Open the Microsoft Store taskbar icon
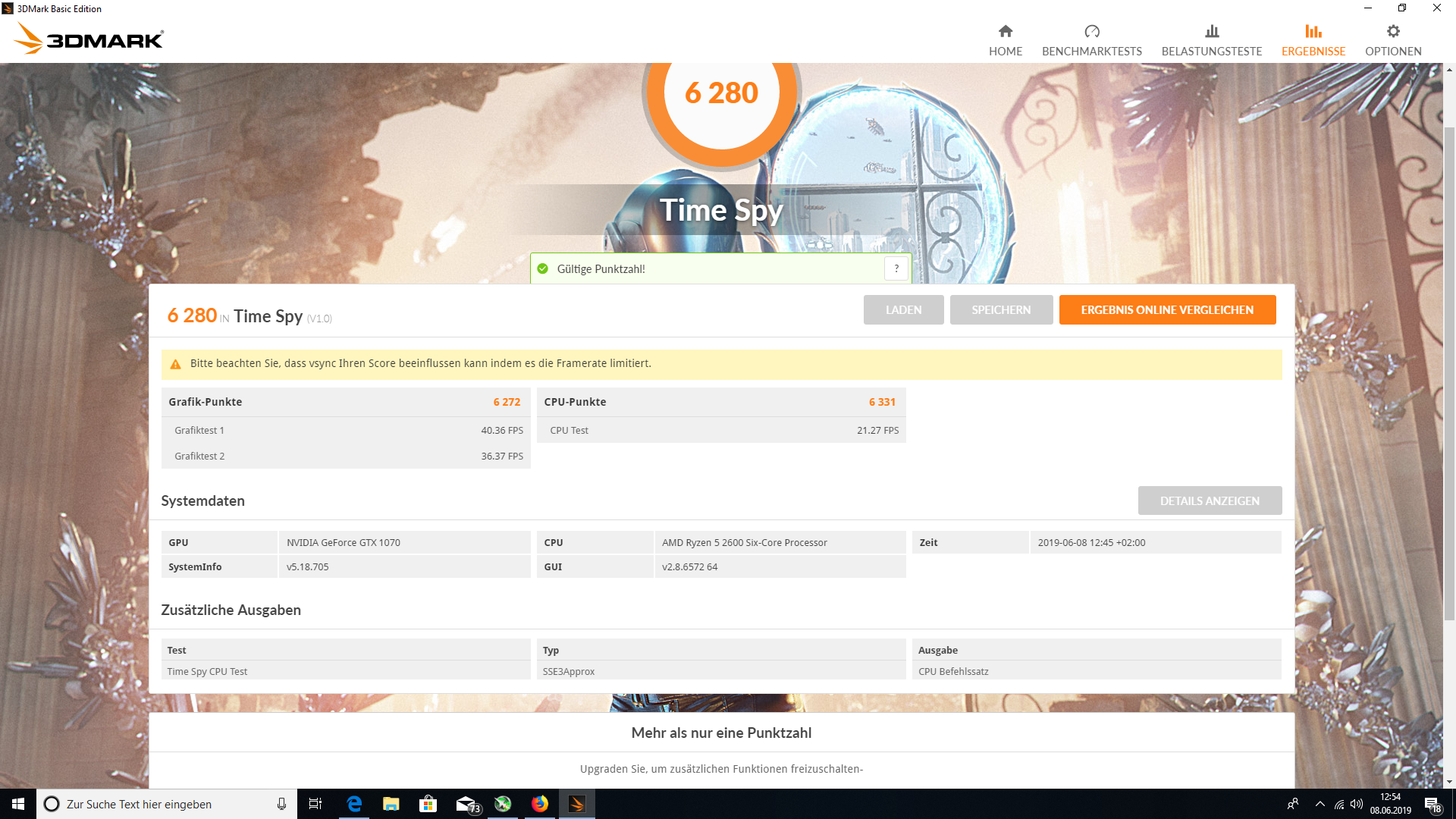This screenshot has width=1456, height=819. click(428, 804)
